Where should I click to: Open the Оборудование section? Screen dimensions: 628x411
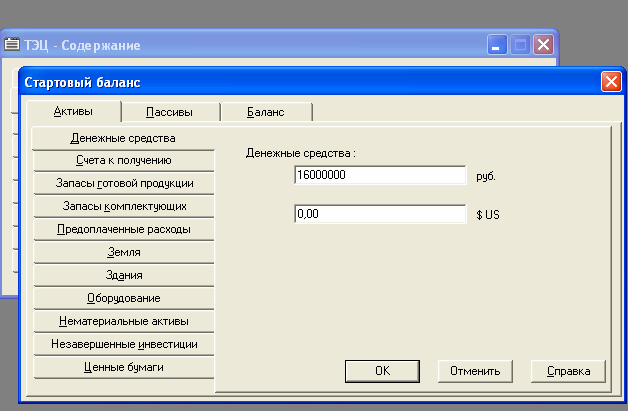124,298
